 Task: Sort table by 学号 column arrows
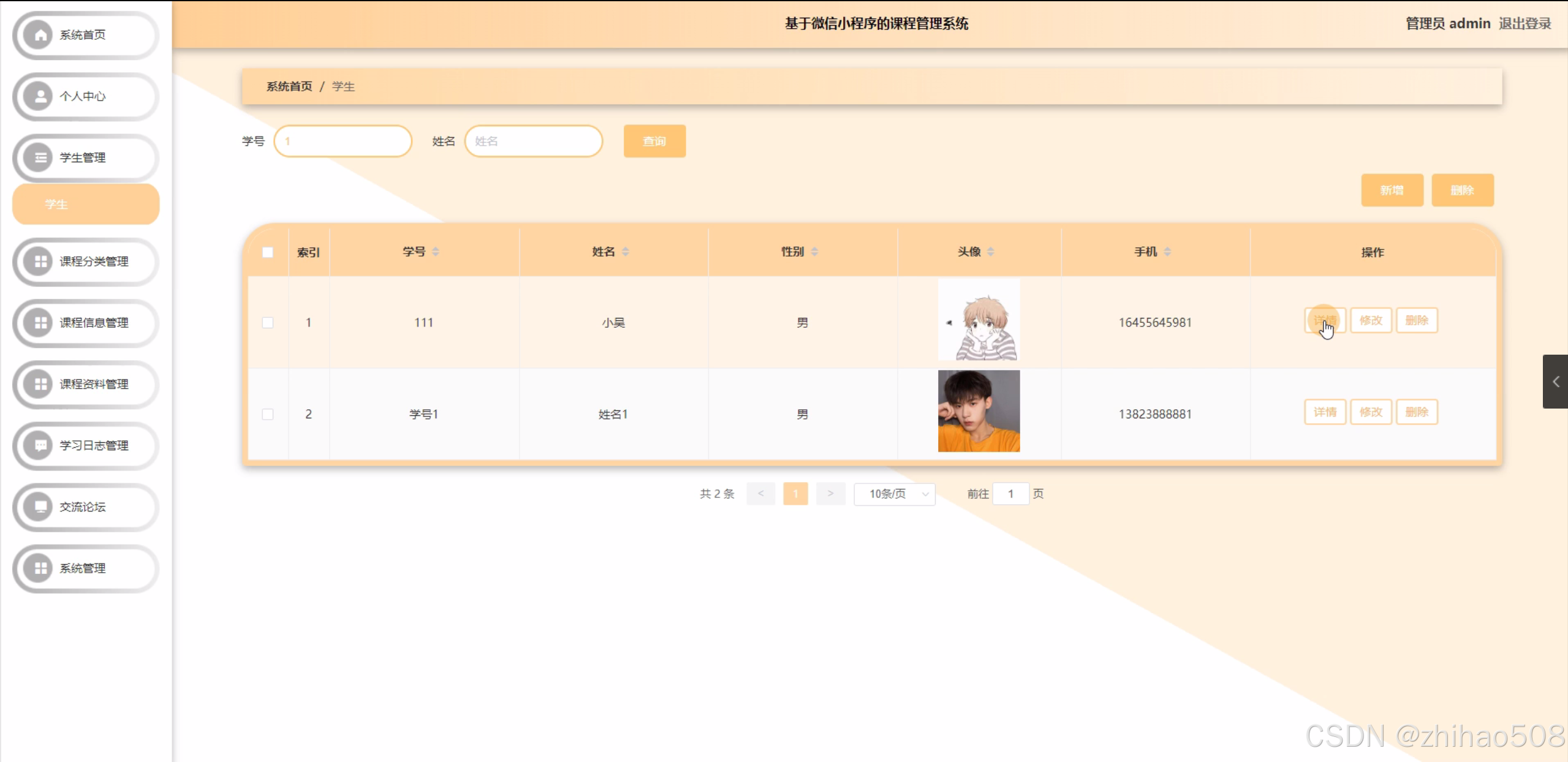point(436,252)
